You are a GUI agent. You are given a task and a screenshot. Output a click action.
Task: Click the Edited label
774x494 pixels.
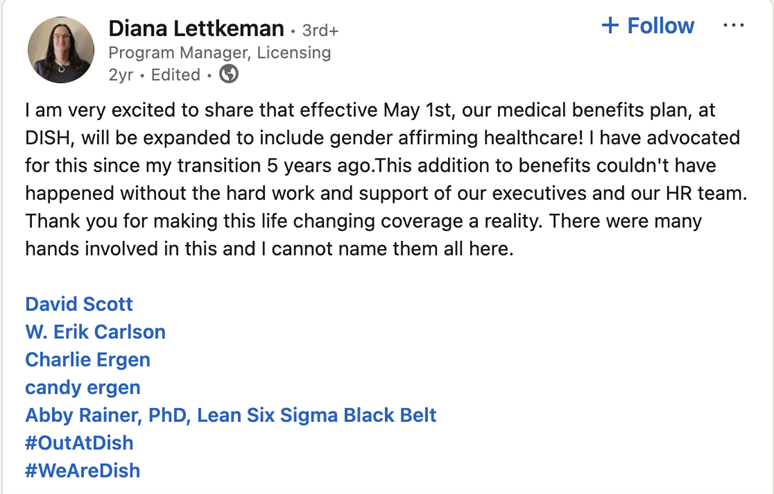tap(175, 75)
